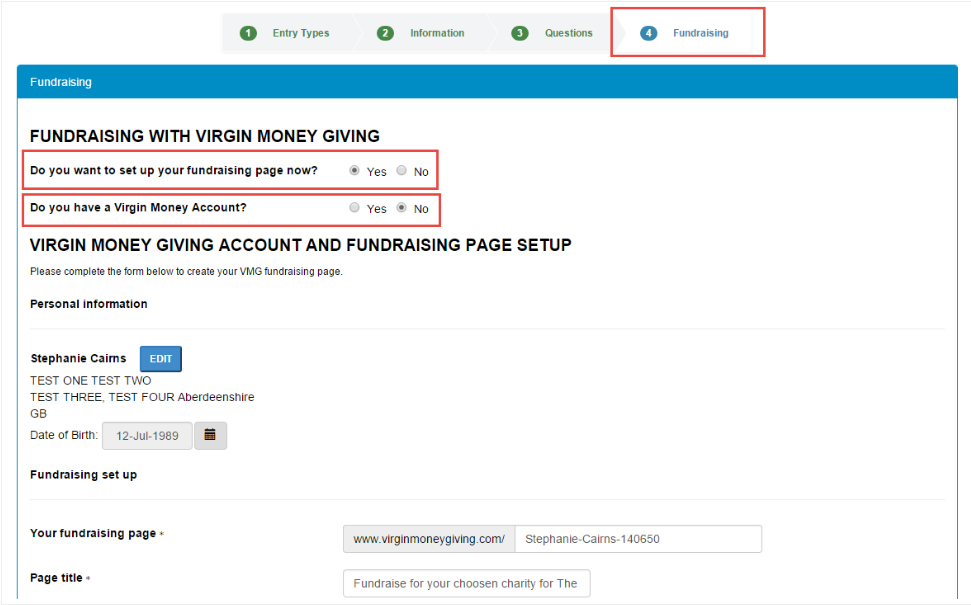This screenshot has height=605, width=971.
Task: Click the step 3 number circle
Action: pyautogui.click(x=520, y=33)
